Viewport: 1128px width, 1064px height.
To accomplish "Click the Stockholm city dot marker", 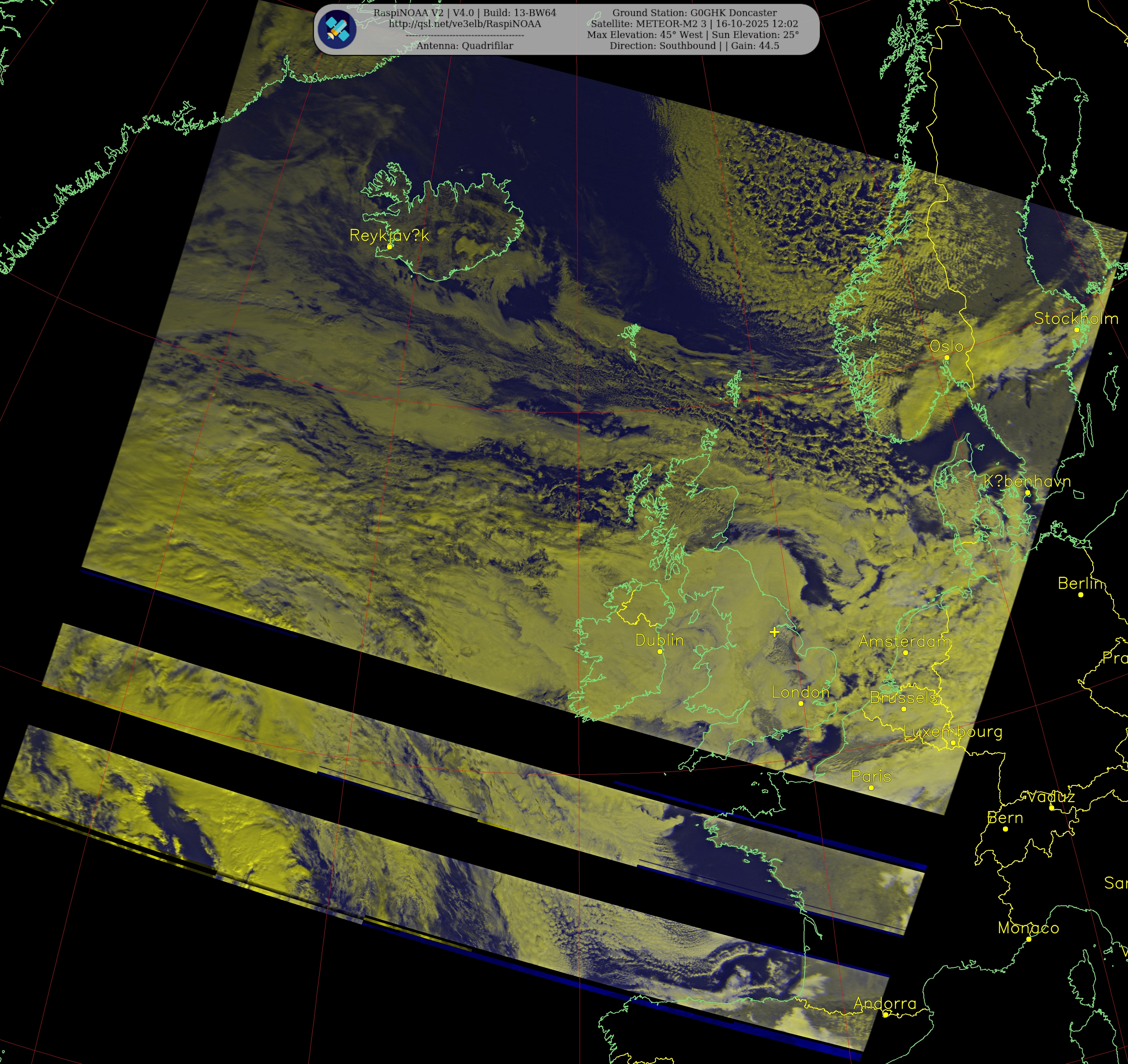I will point(1076,329).
